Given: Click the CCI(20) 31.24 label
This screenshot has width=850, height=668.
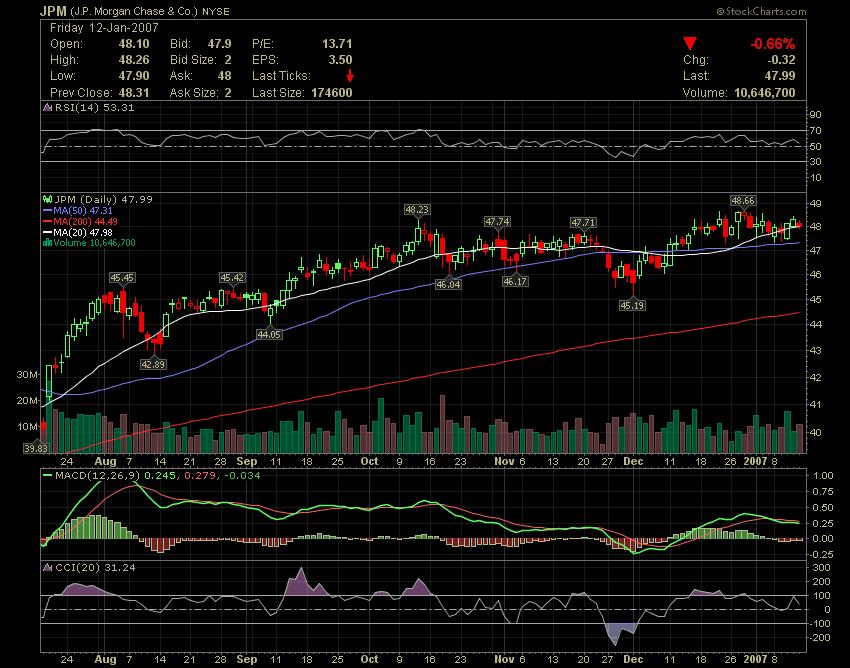Looking at the screenshot, I should [x=95, y=567].
